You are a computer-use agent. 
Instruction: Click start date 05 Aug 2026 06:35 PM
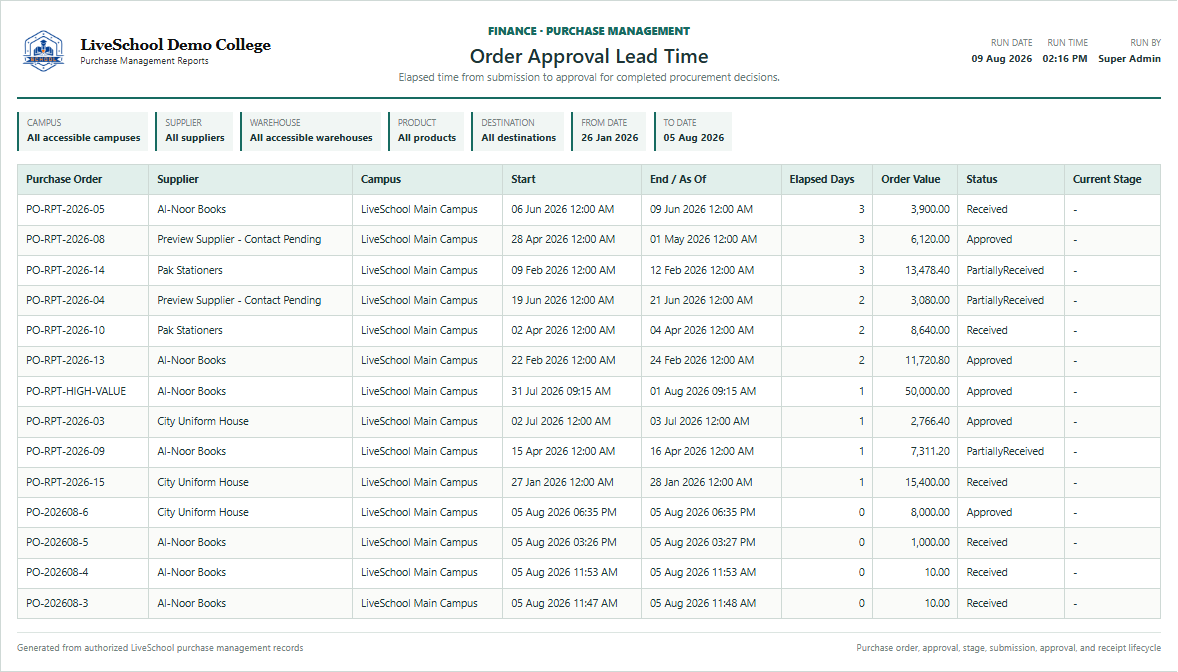point(563,512)
